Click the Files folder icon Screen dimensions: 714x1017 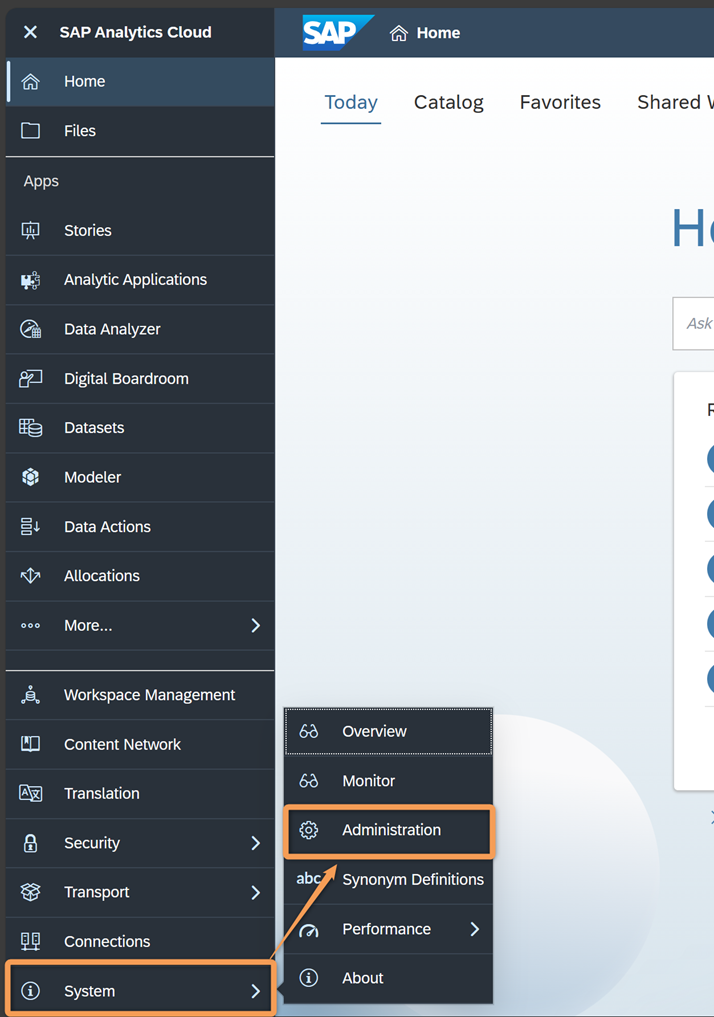pyautogui.click(x=30, y=130)
